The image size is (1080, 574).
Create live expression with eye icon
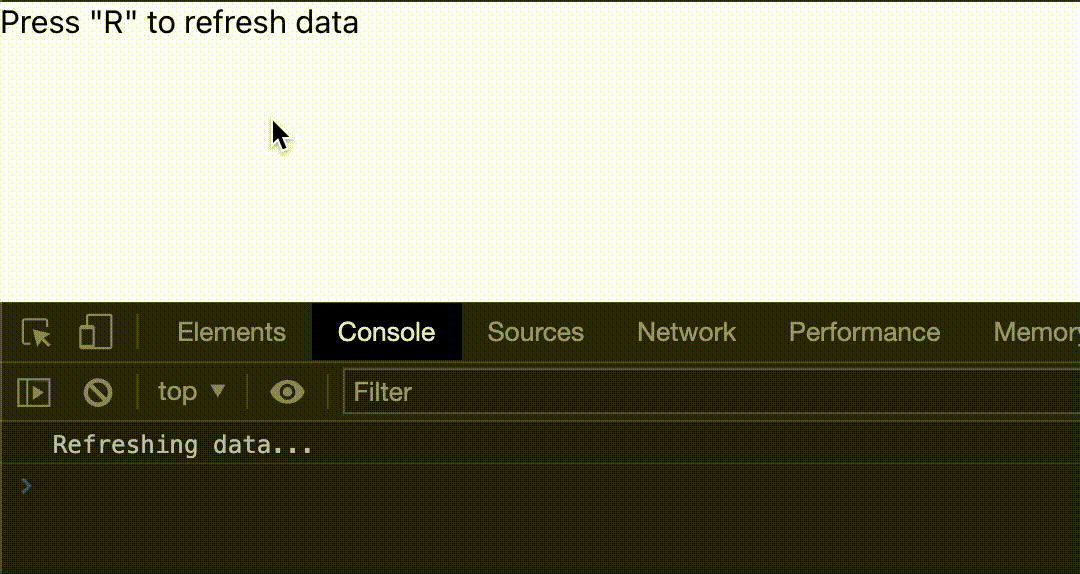(x=287, y=392)
